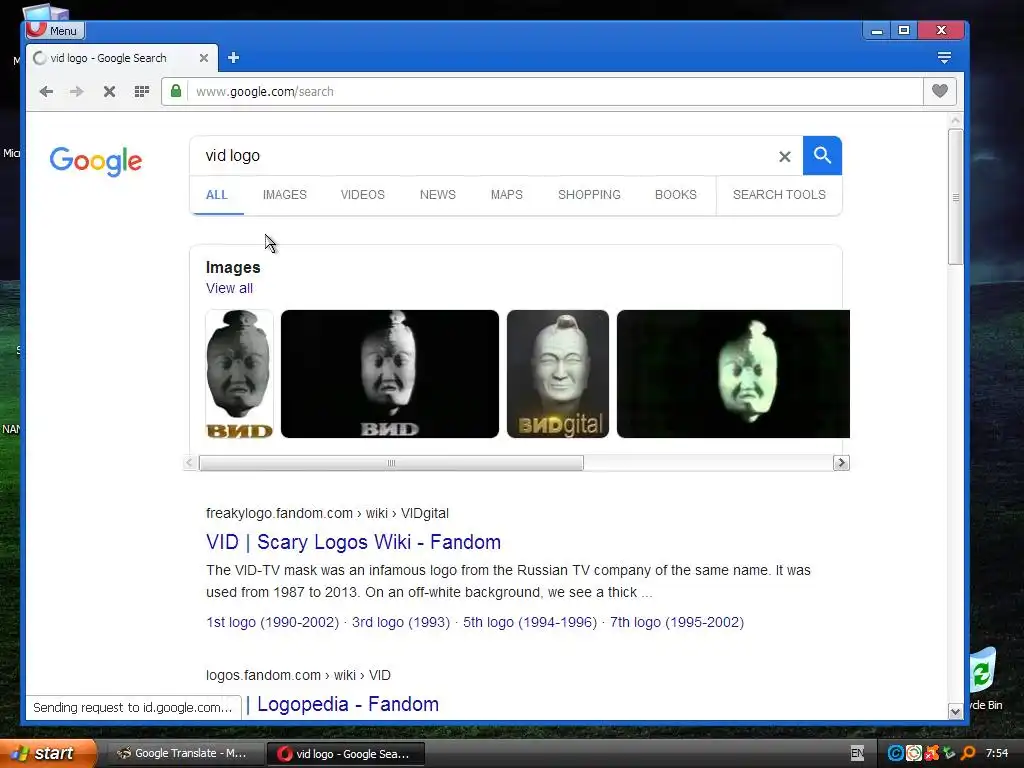
Task: Open the Speed Dial grid icon
Action: 142,91
